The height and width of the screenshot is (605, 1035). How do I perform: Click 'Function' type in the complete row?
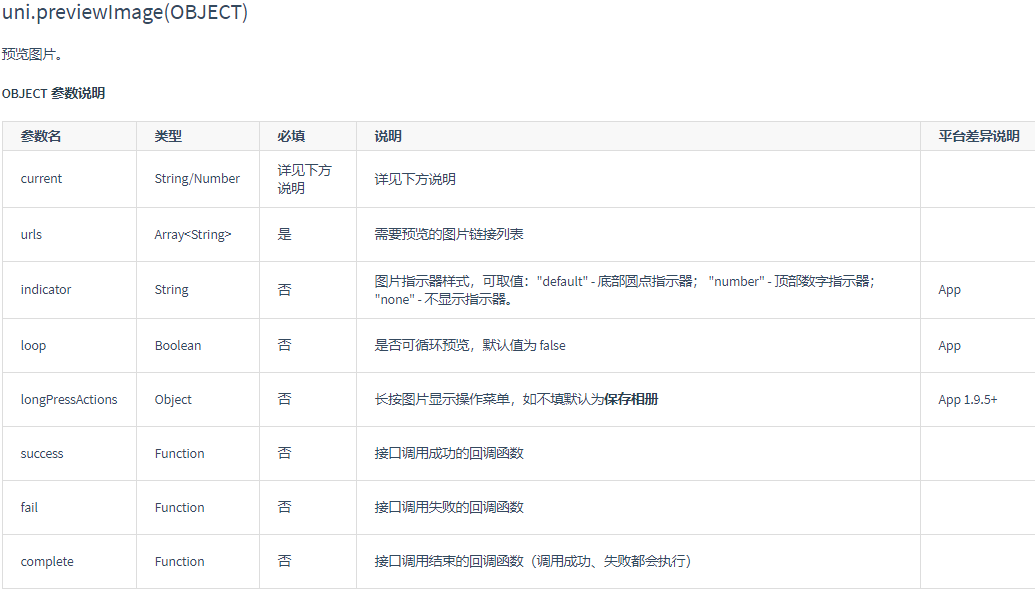coord(180,561)
